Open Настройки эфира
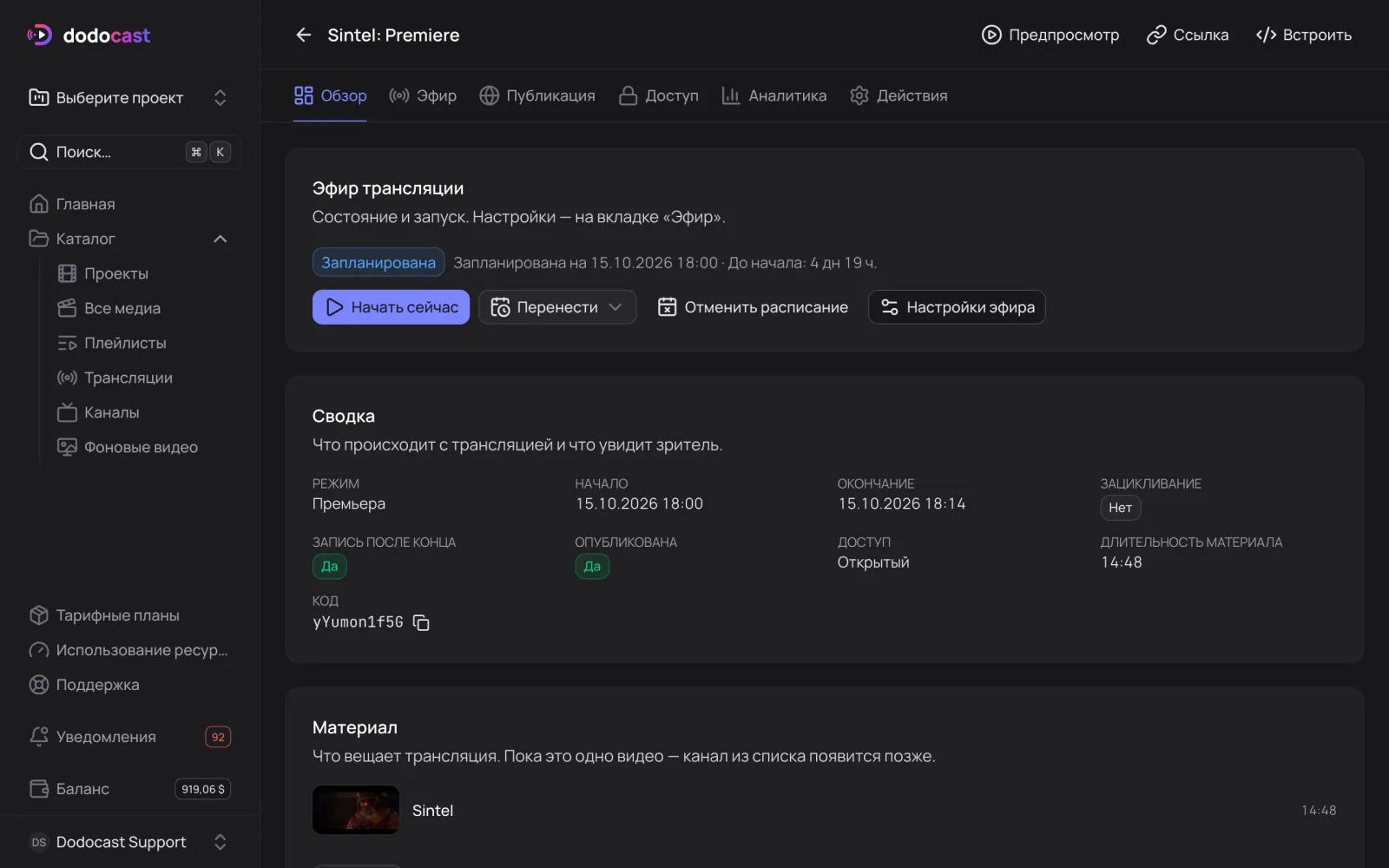Image resolution: width=1389 pixels, height=868 pixels. [x=957, y=307]
